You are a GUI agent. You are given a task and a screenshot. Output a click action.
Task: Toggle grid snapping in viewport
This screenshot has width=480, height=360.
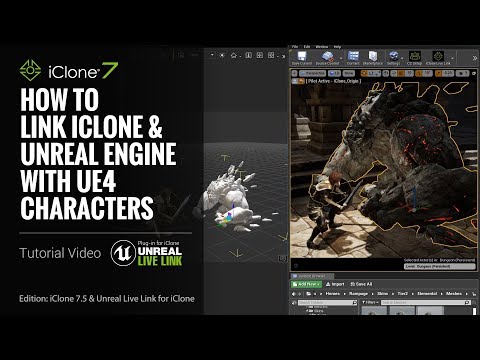pyautogui.click(x=401, y=73)
